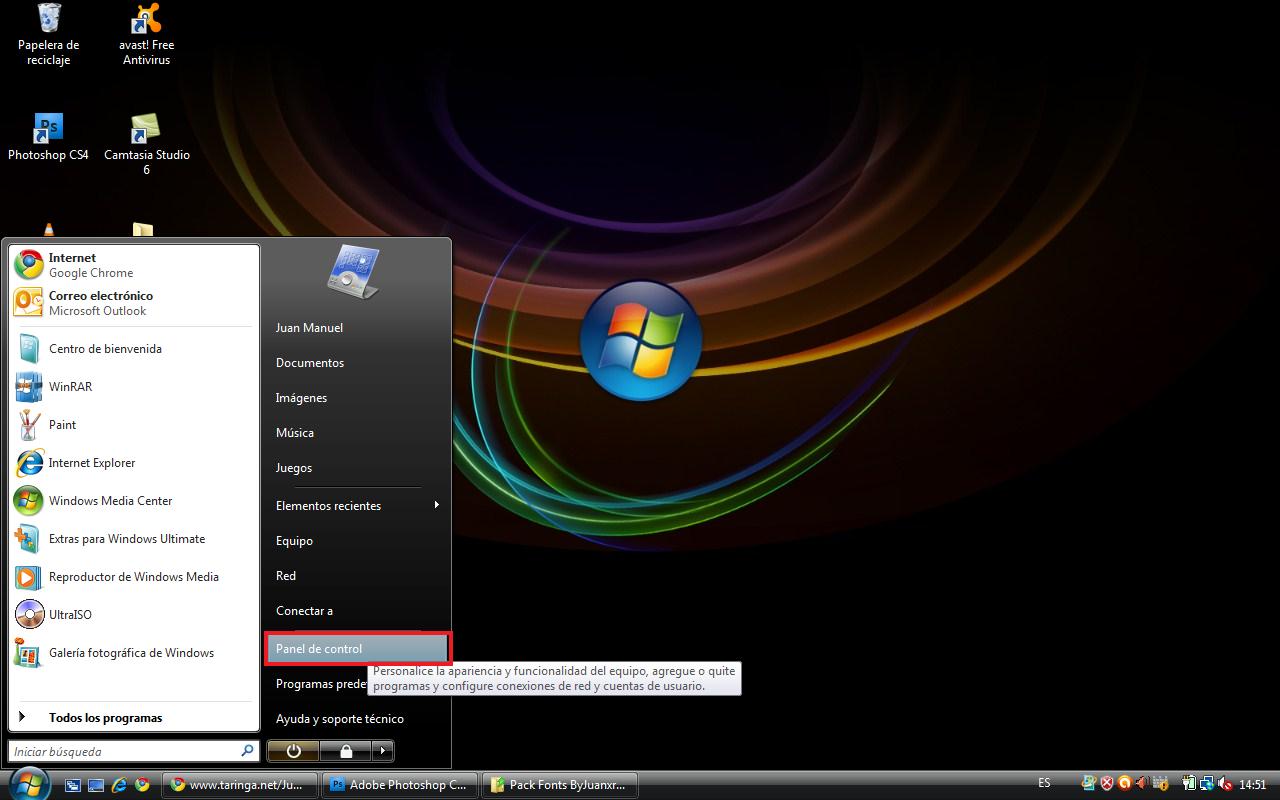
Task: Click the red speaker audio manager tray icon
Action: pos(1143,784)
